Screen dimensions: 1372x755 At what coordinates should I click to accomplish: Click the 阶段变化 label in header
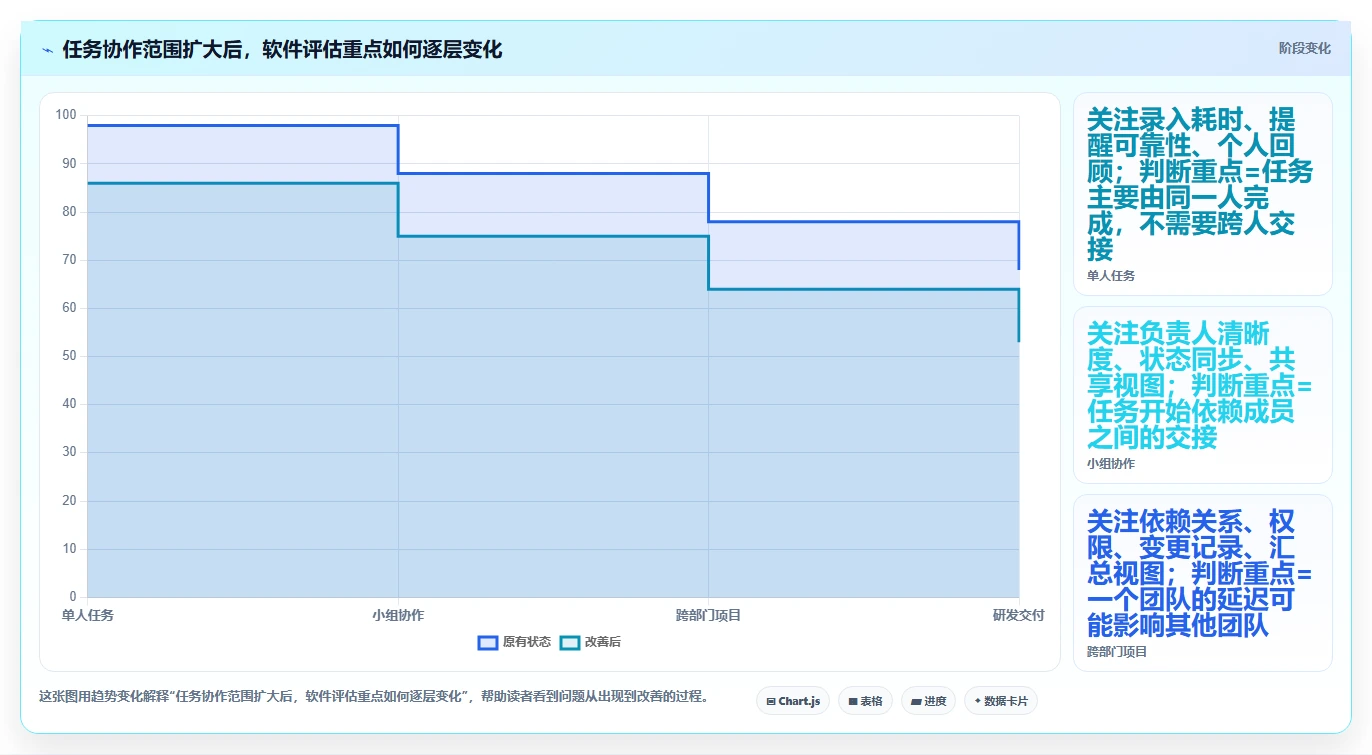[x=1304, y=48]
